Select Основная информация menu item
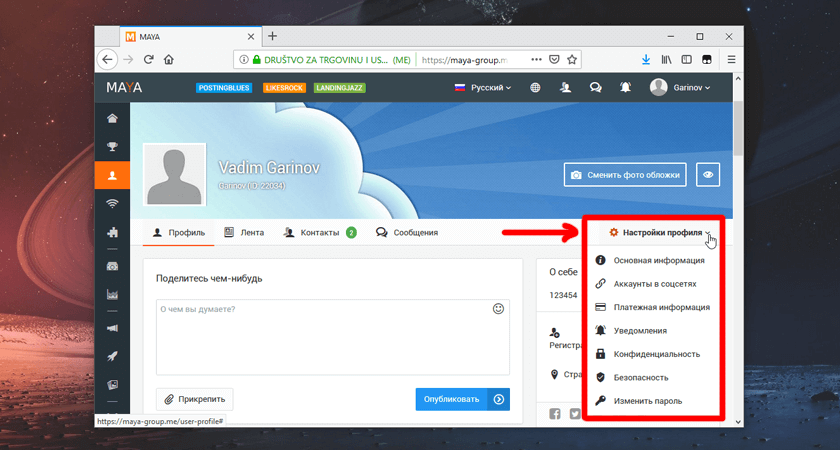Screen dimensions: 840x450 pos(654,260)
